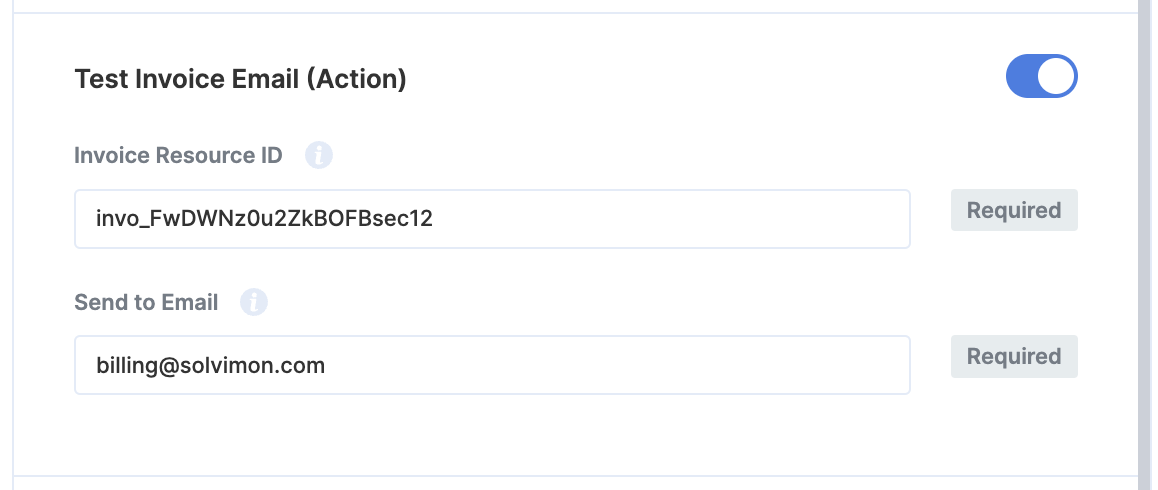Viewport: 1158px width, 490px height.
Task: Click the word (Action) in the section title
Action: [355, 79]
